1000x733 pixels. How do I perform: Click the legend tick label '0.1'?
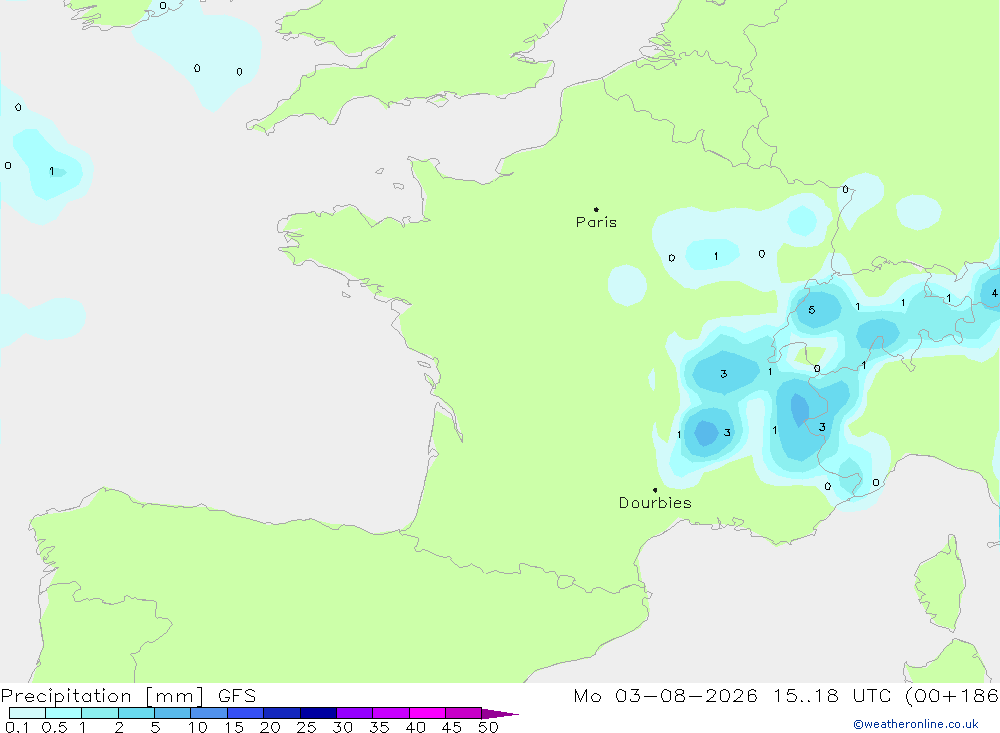click(x=17, y=727)
